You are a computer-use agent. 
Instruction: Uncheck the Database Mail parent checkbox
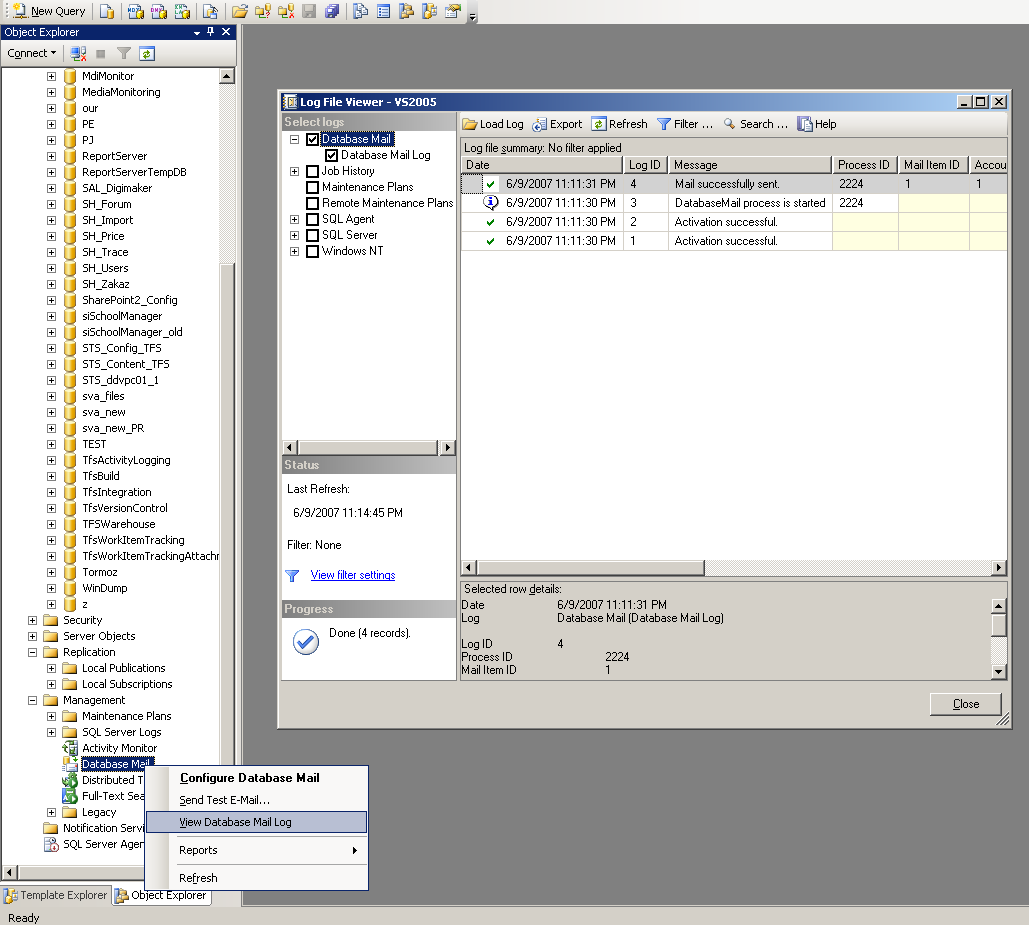[x=312, y=139]
